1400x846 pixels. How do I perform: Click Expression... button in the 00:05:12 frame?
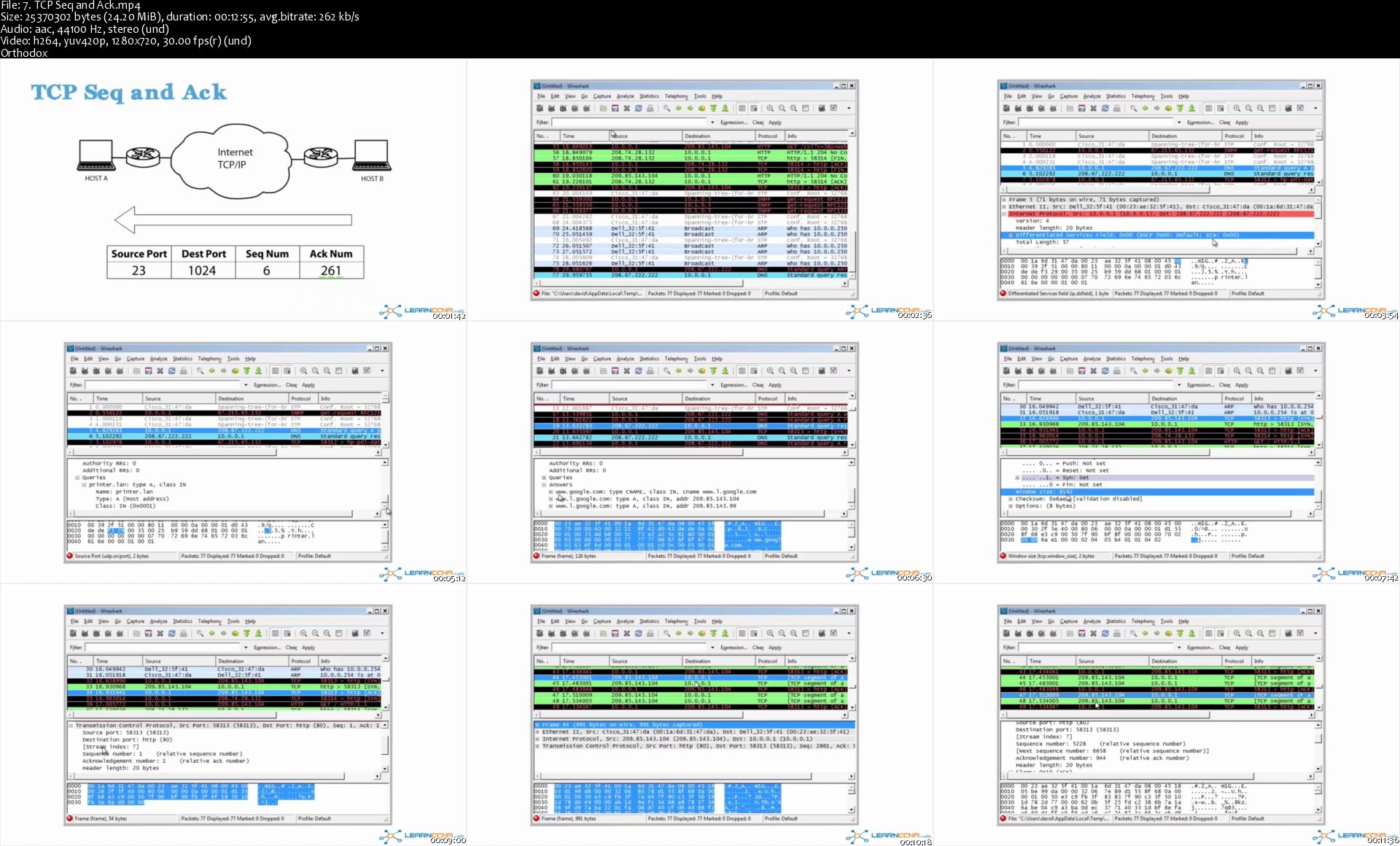[267, 385]
